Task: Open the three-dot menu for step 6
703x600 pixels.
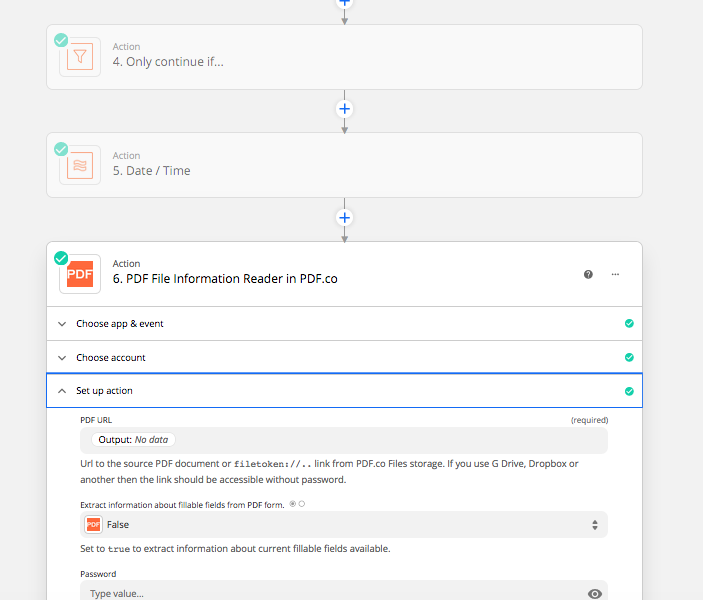Action: [615, 274]
